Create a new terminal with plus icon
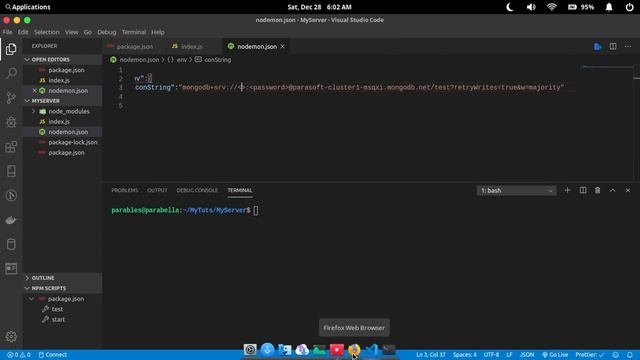Screen dimensions: 640x360 pyautogui.click(x=567, y=190)
